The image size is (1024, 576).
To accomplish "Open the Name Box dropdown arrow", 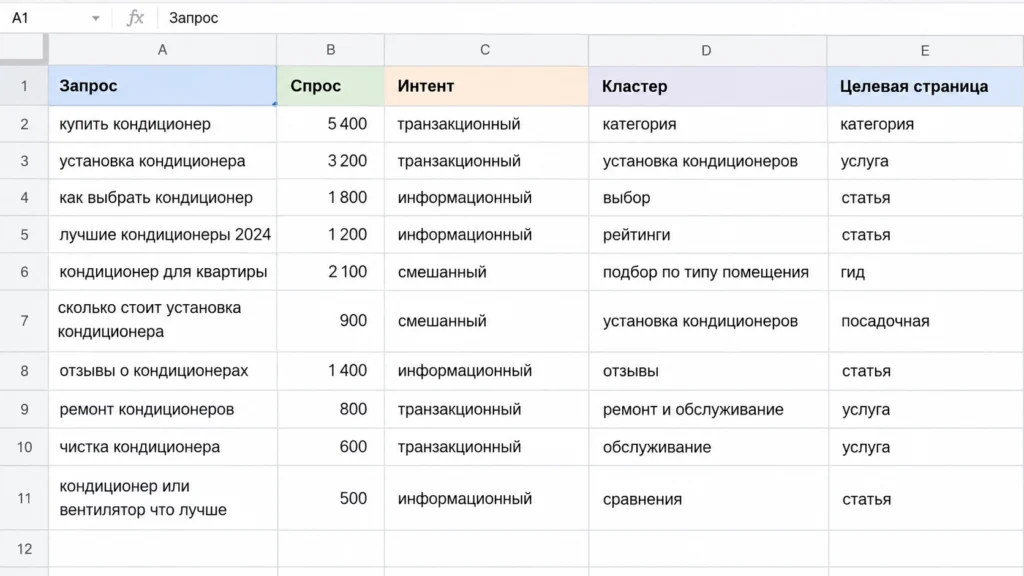I will 95,18.
